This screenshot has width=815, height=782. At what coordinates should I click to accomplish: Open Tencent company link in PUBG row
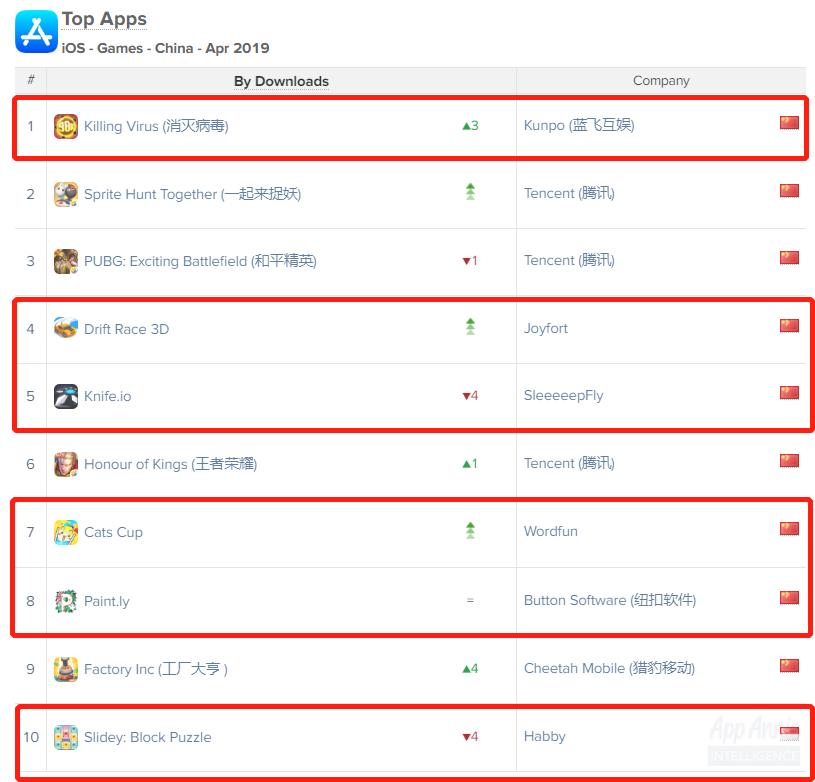point(569,260)
